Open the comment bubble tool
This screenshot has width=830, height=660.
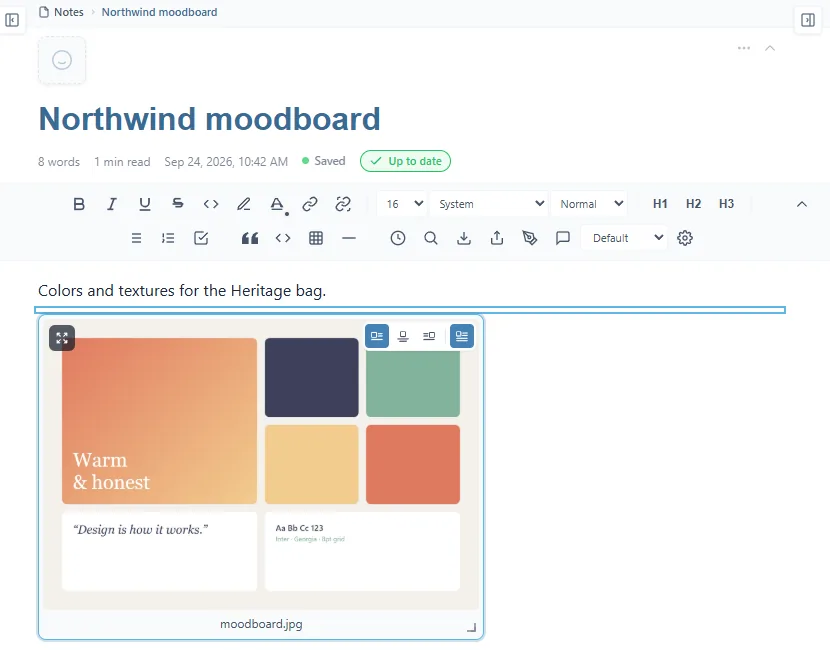pyautogui.click(x=563, y=238)
